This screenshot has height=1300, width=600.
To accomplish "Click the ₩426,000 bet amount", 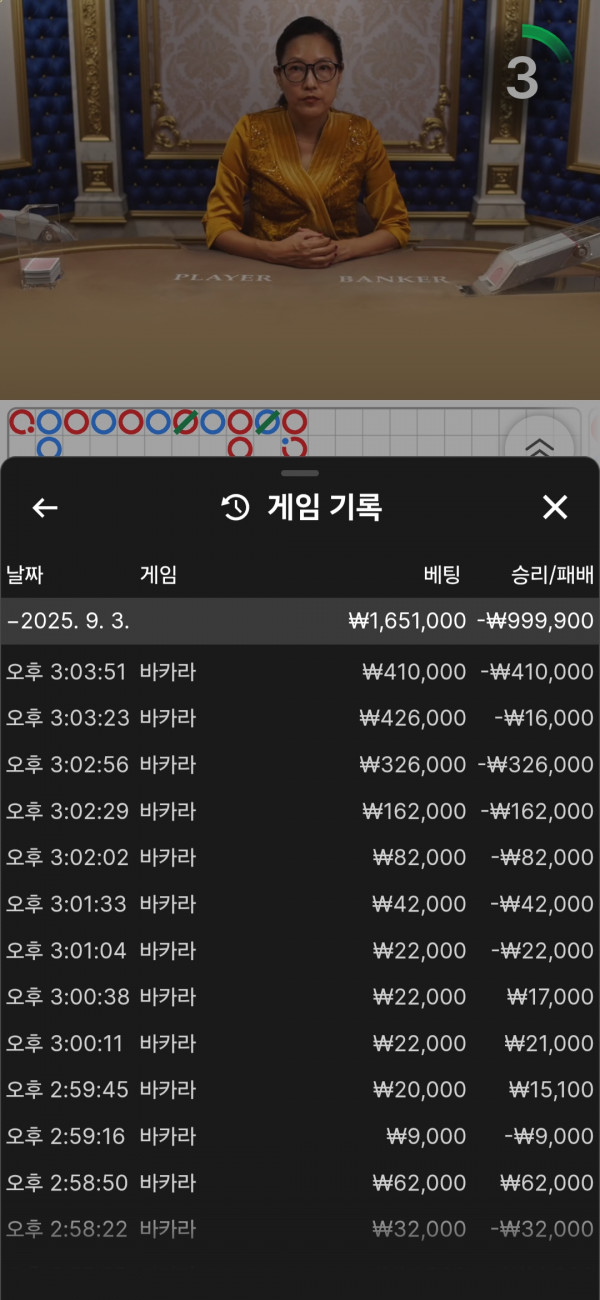I will pos(413,718).
